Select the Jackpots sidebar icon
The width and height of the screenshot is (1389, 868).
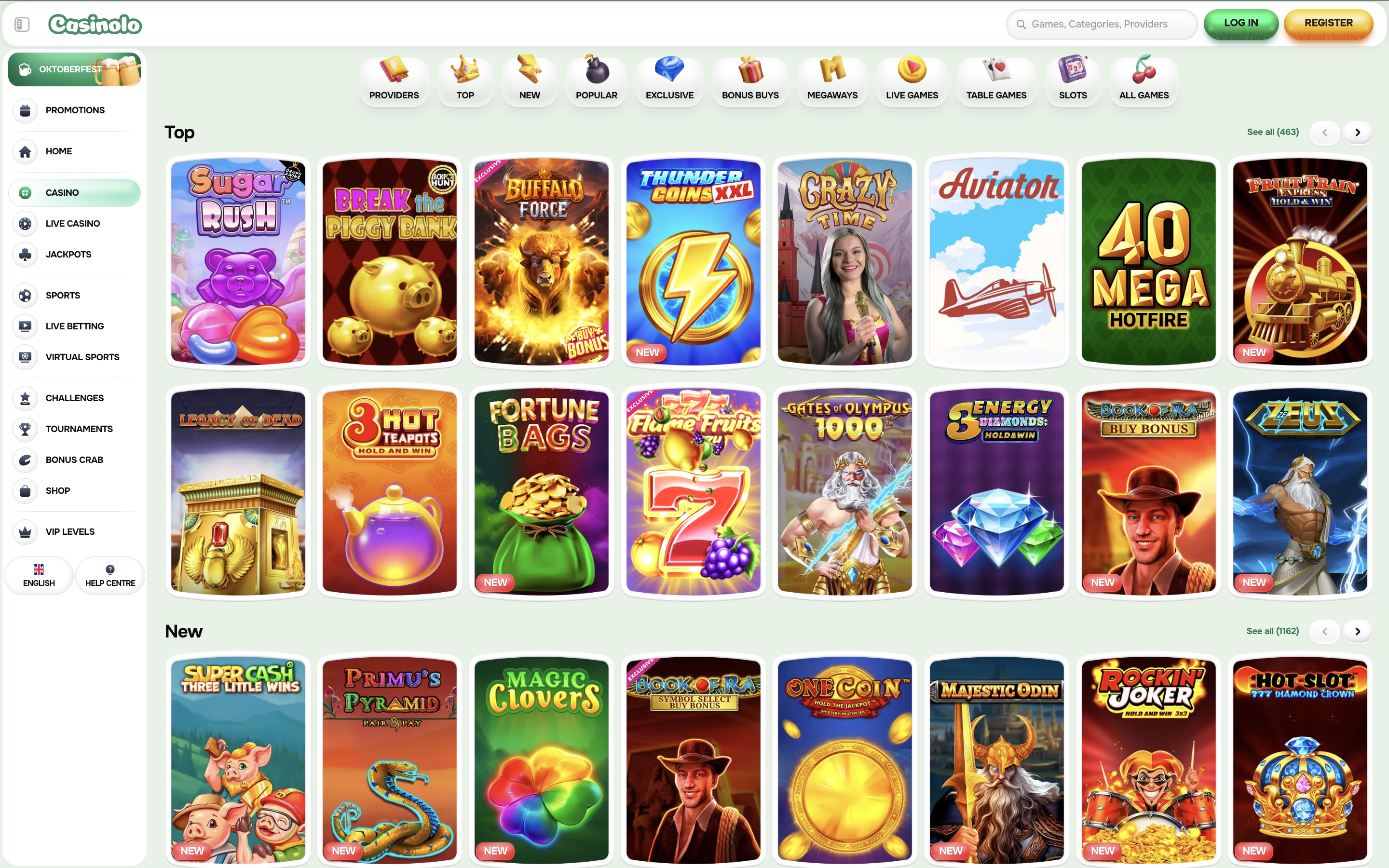pos(25,254)
